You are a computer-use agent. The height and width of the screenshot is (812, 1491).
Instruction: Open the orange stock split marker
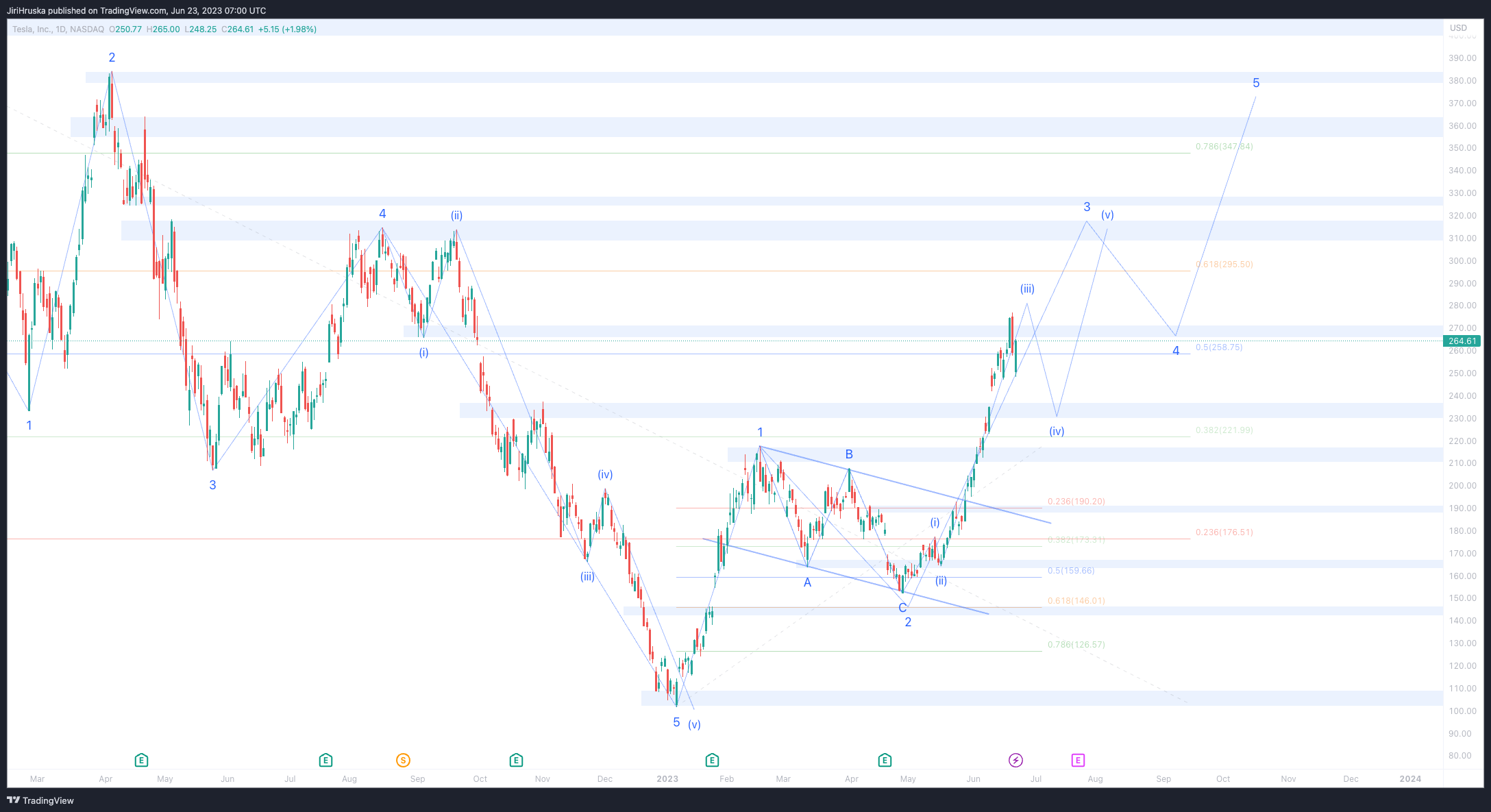[x=403, y=760]
